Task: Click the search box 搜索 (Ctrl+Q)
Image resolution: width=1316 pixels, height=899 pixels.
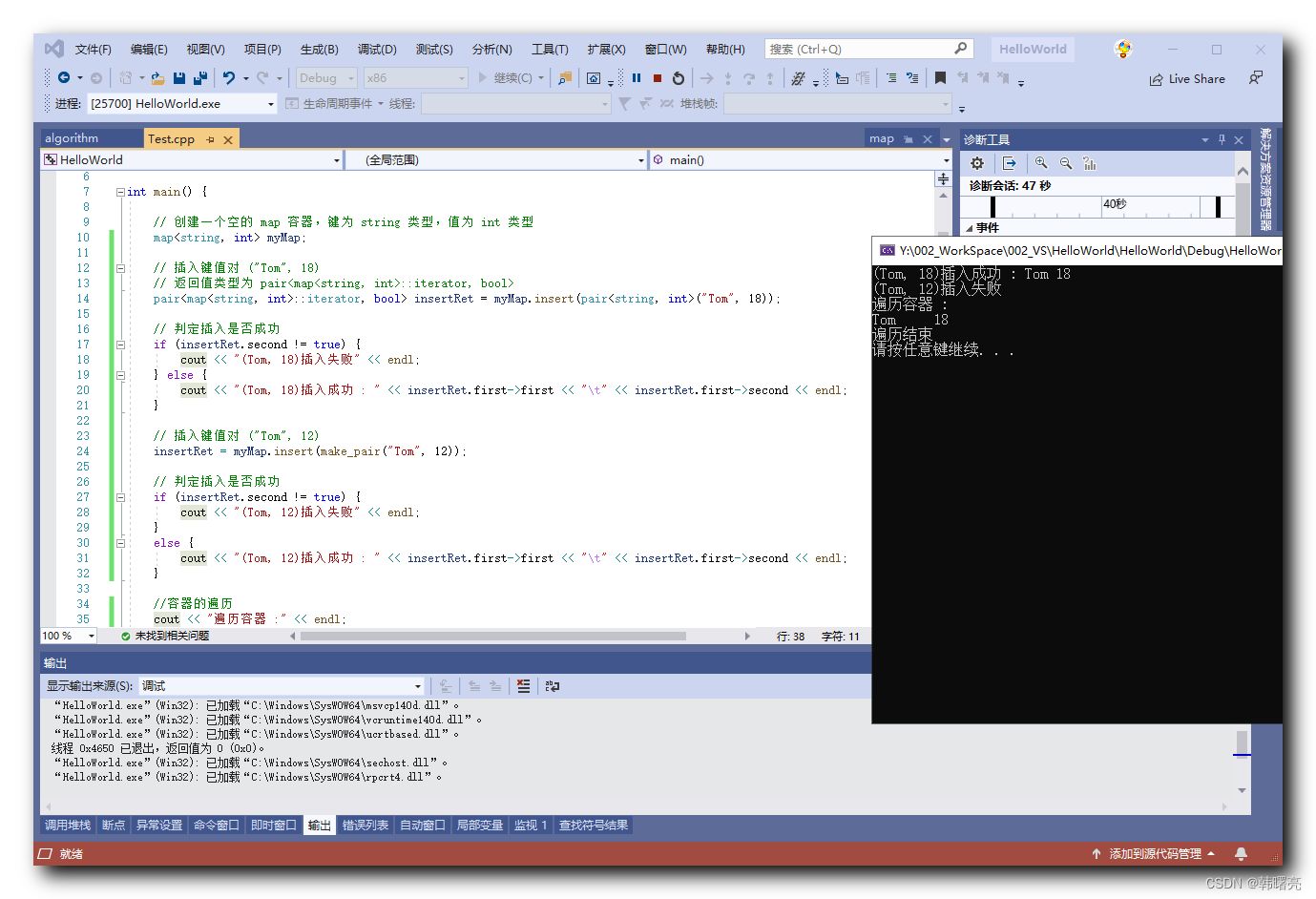Action: (x=867, y=50)
